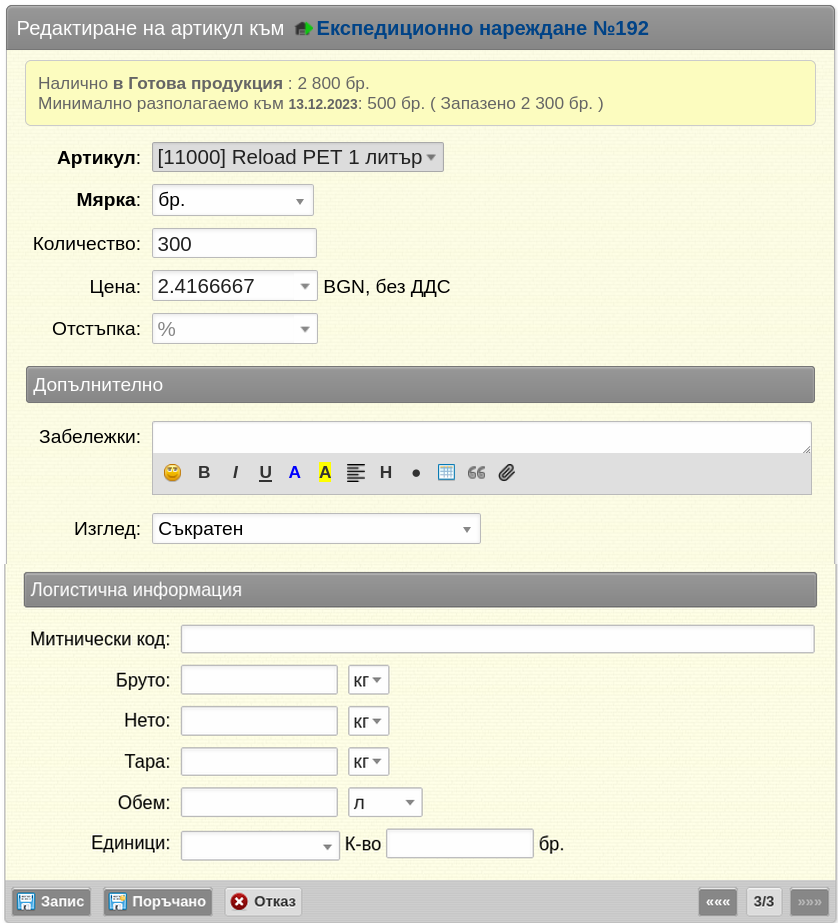Click the Обем volume input

pyautogui.click(x=259, y=802)
